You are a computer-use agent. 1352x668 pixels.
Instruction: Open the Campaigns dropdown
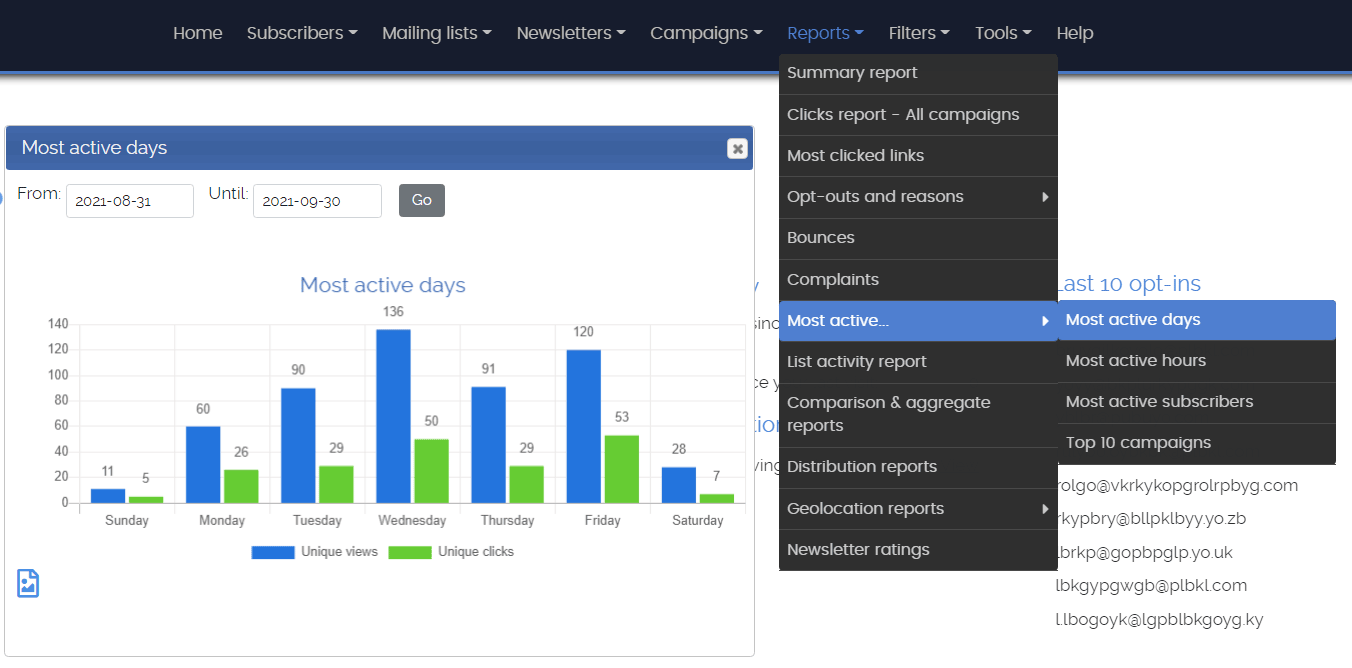(x=706, y=33)
